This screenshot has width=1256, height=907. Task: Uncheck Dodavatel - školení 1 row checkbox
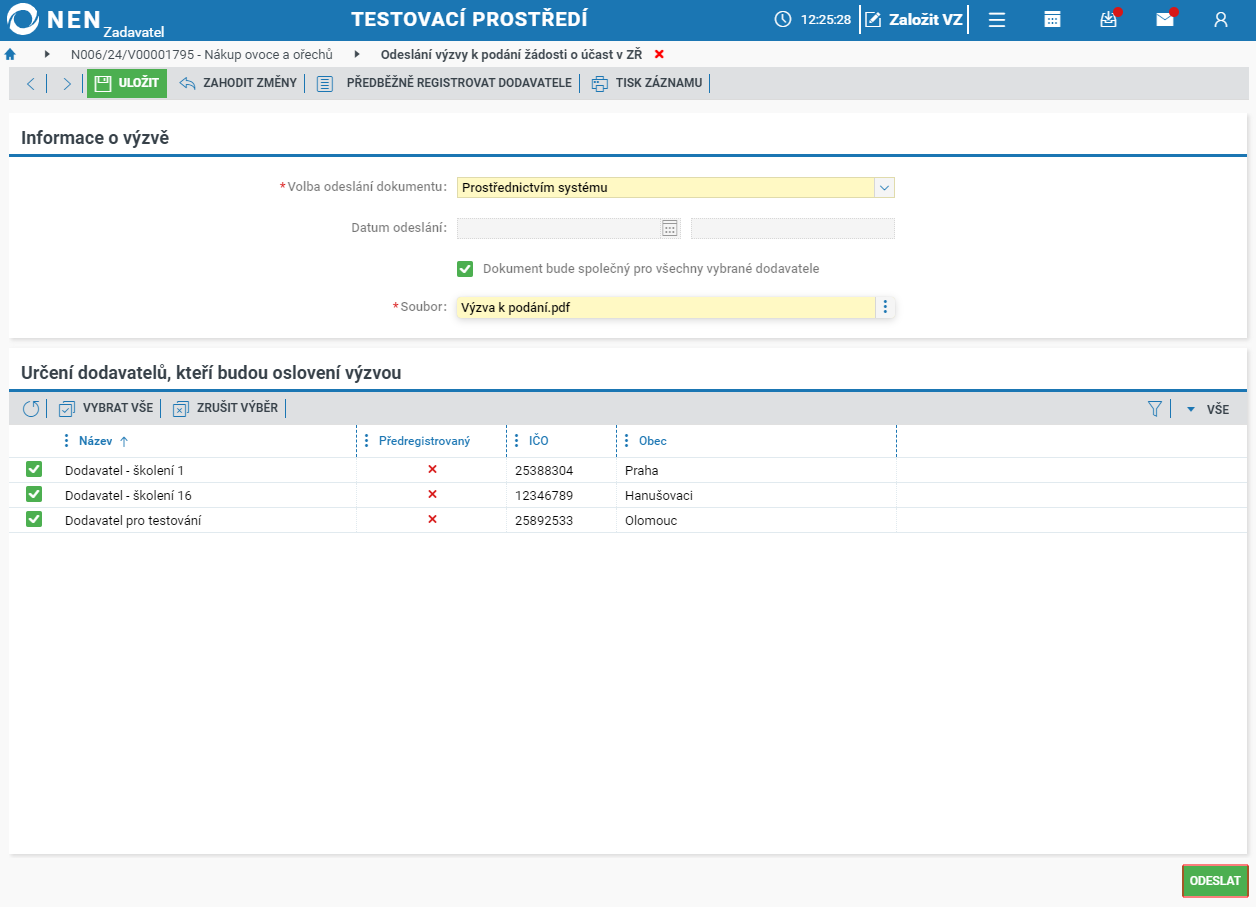pos(34,469)
